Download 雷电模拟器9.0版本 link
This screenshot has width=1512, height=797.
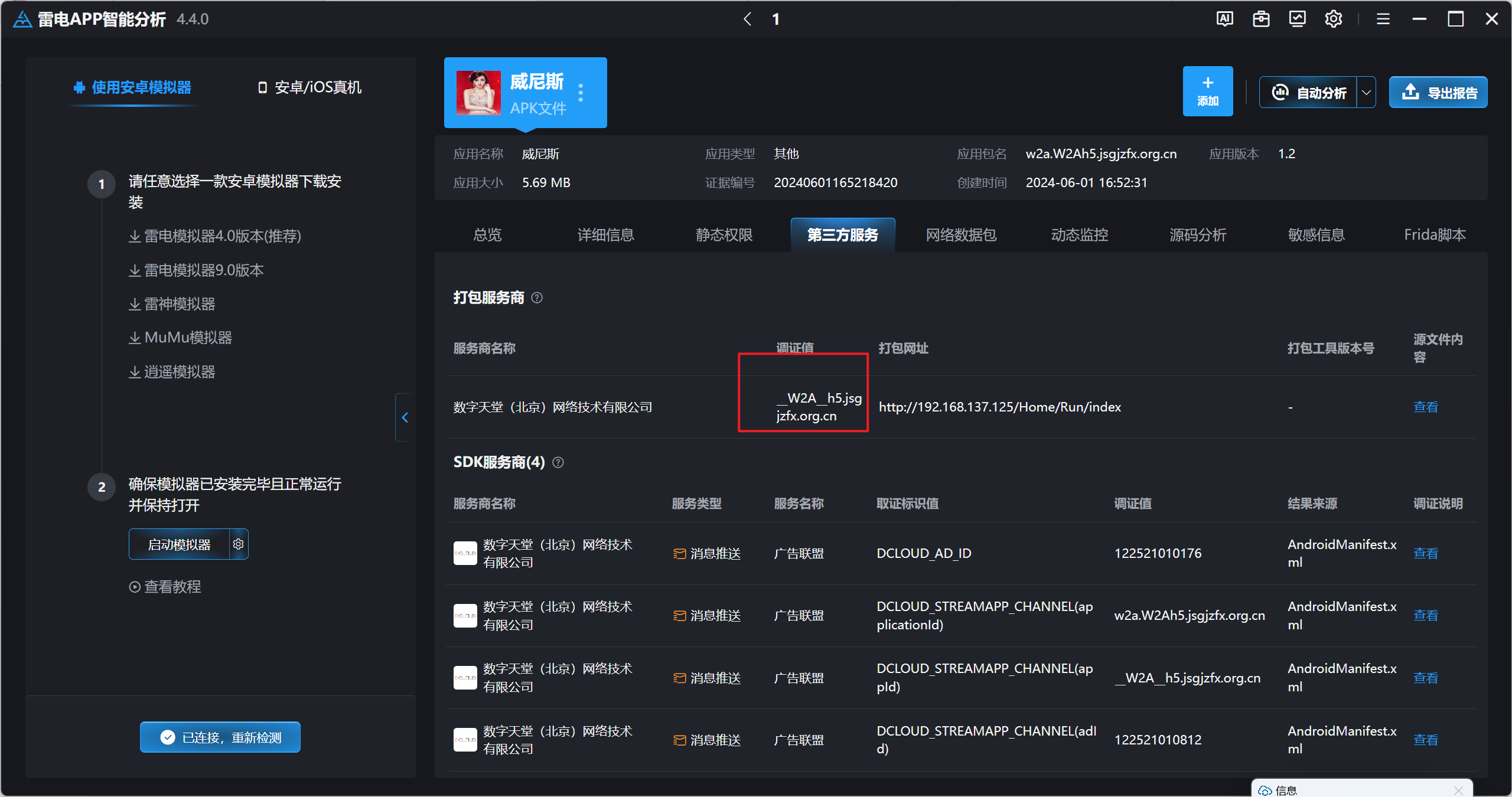point(197,270)
